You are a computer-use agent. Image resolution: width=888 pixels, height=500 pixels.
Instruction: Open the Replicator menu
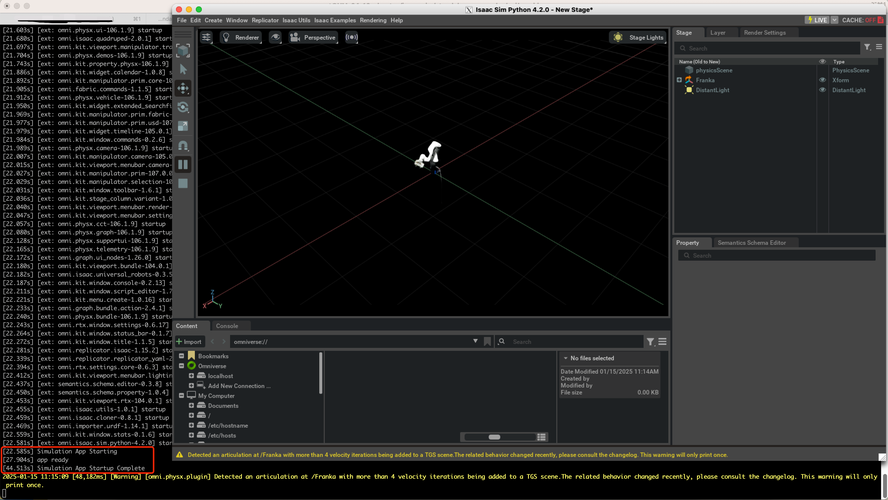coord(265,20)
